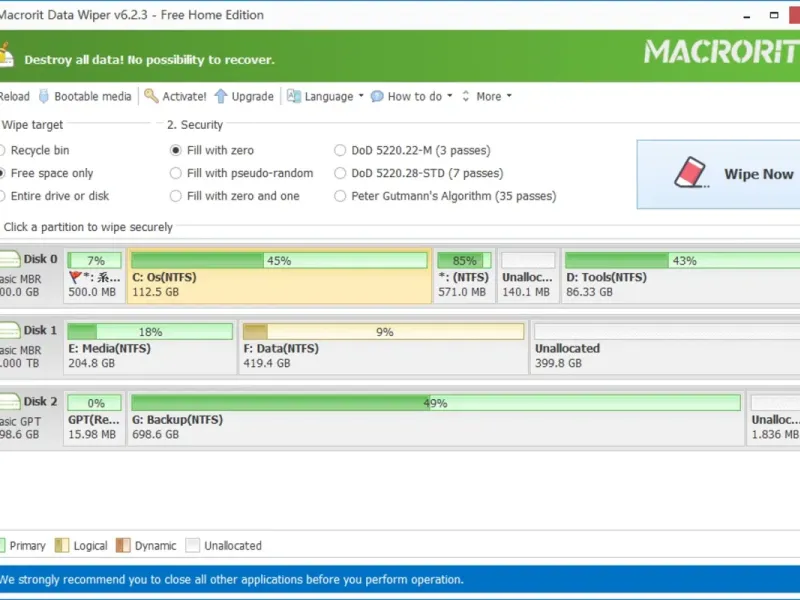Open the How to do menu
The height and width of the screenshot is (600, 800).
click(x=414, y=96)
